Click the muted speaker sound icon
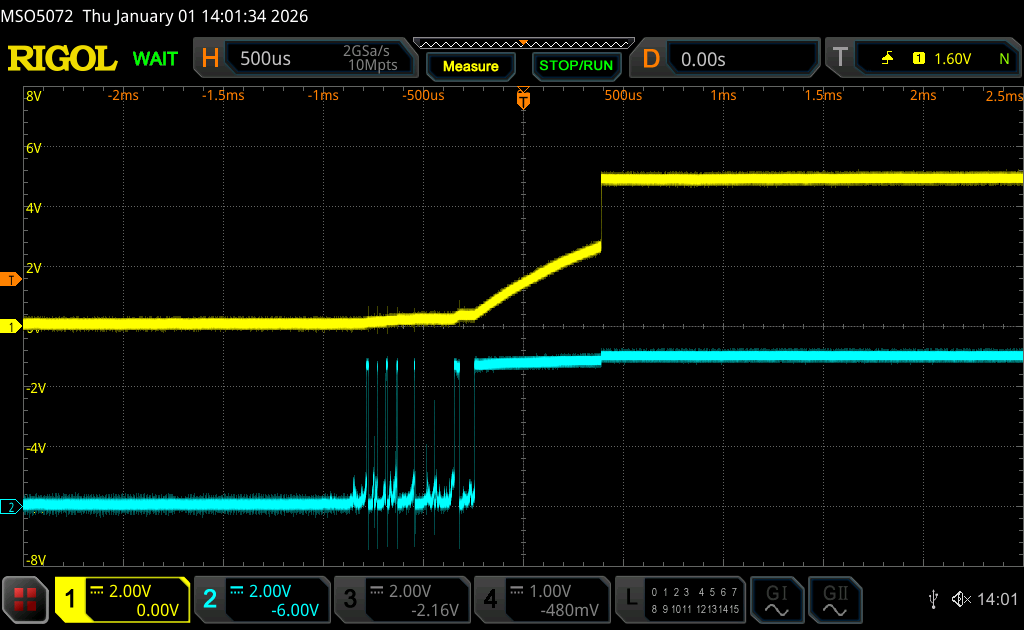 [x=961, y=599]
